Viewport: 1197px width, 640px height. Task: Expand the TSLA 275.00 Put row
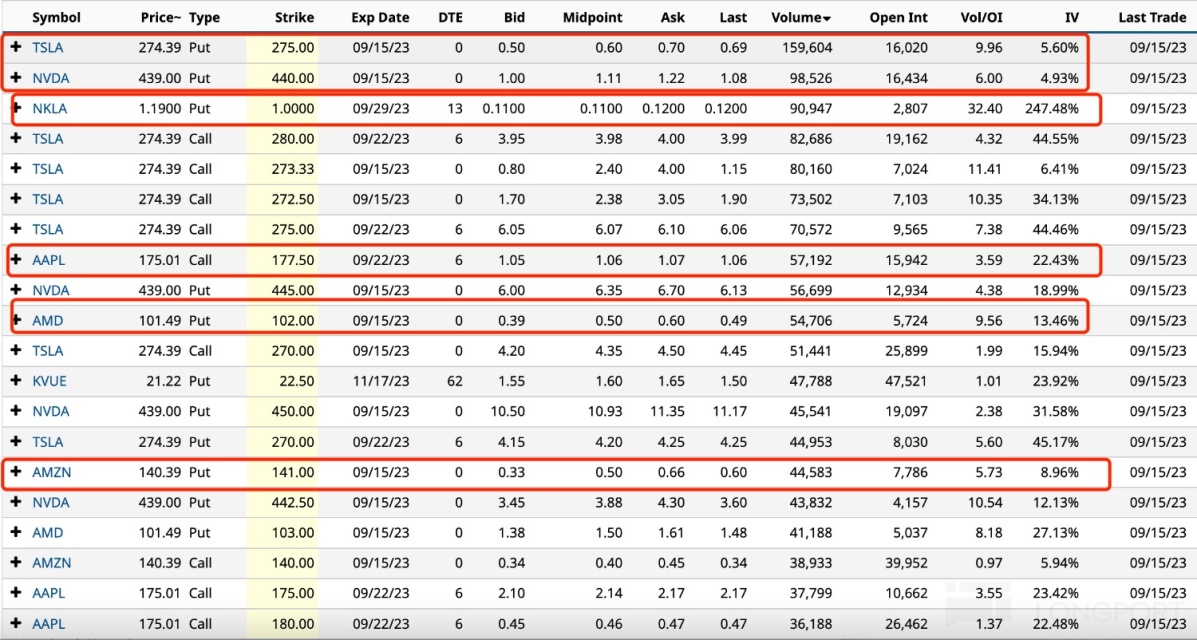(x=16, y=47)
